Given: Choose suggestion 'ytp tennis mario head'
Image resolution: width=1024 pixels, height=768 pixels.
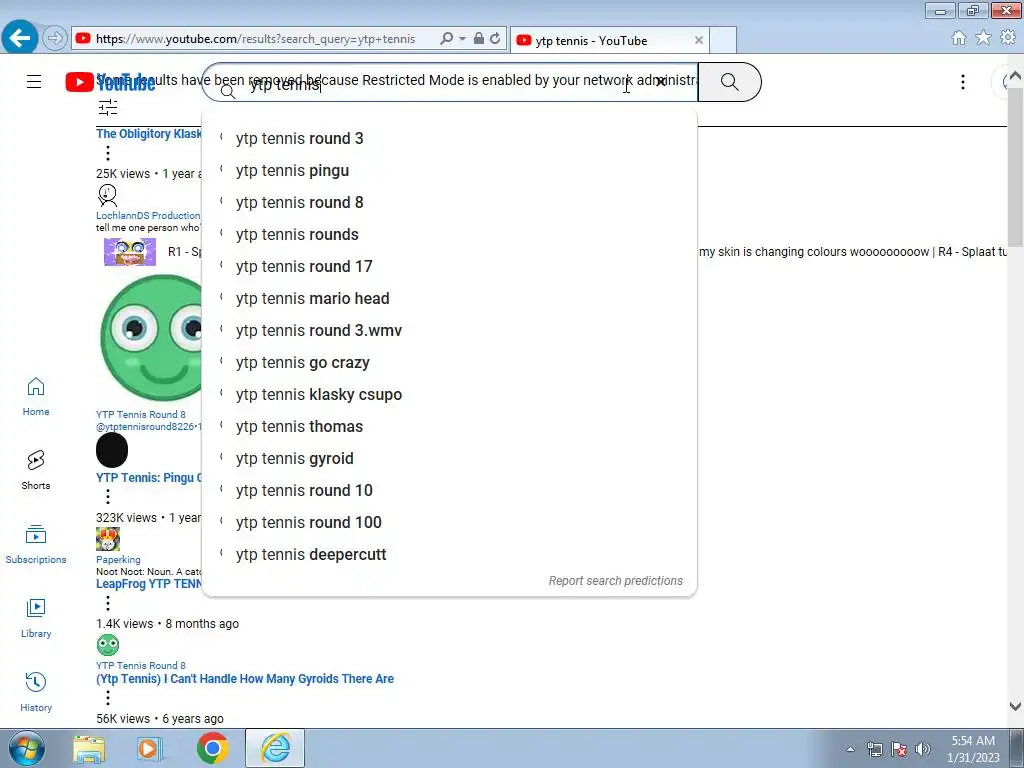Looking at the screenshot, I should pyautogui.click(x=449, y=298).
